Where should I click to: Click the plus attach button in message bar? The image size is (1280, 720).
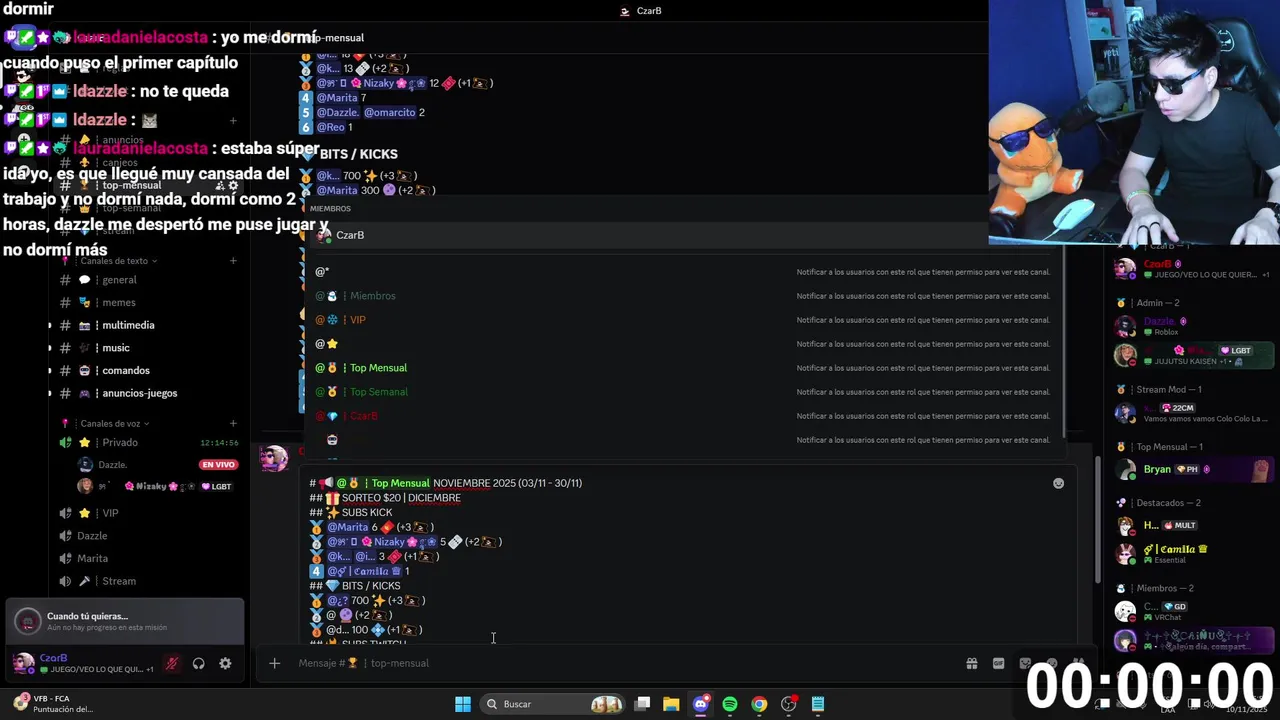pos(274,663)
